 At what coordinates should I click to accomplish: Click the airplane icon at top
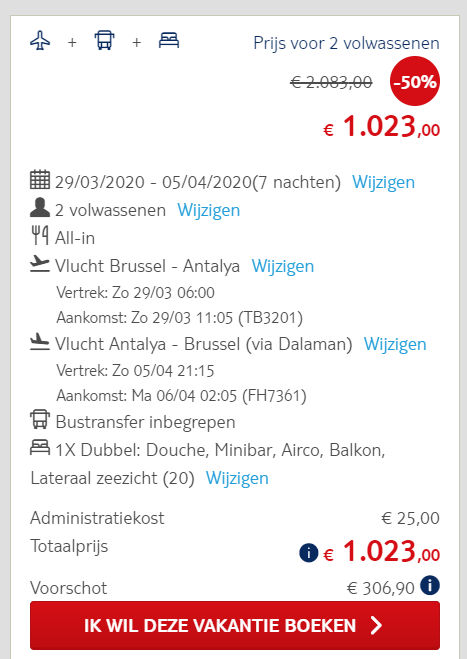pos(40,41)
